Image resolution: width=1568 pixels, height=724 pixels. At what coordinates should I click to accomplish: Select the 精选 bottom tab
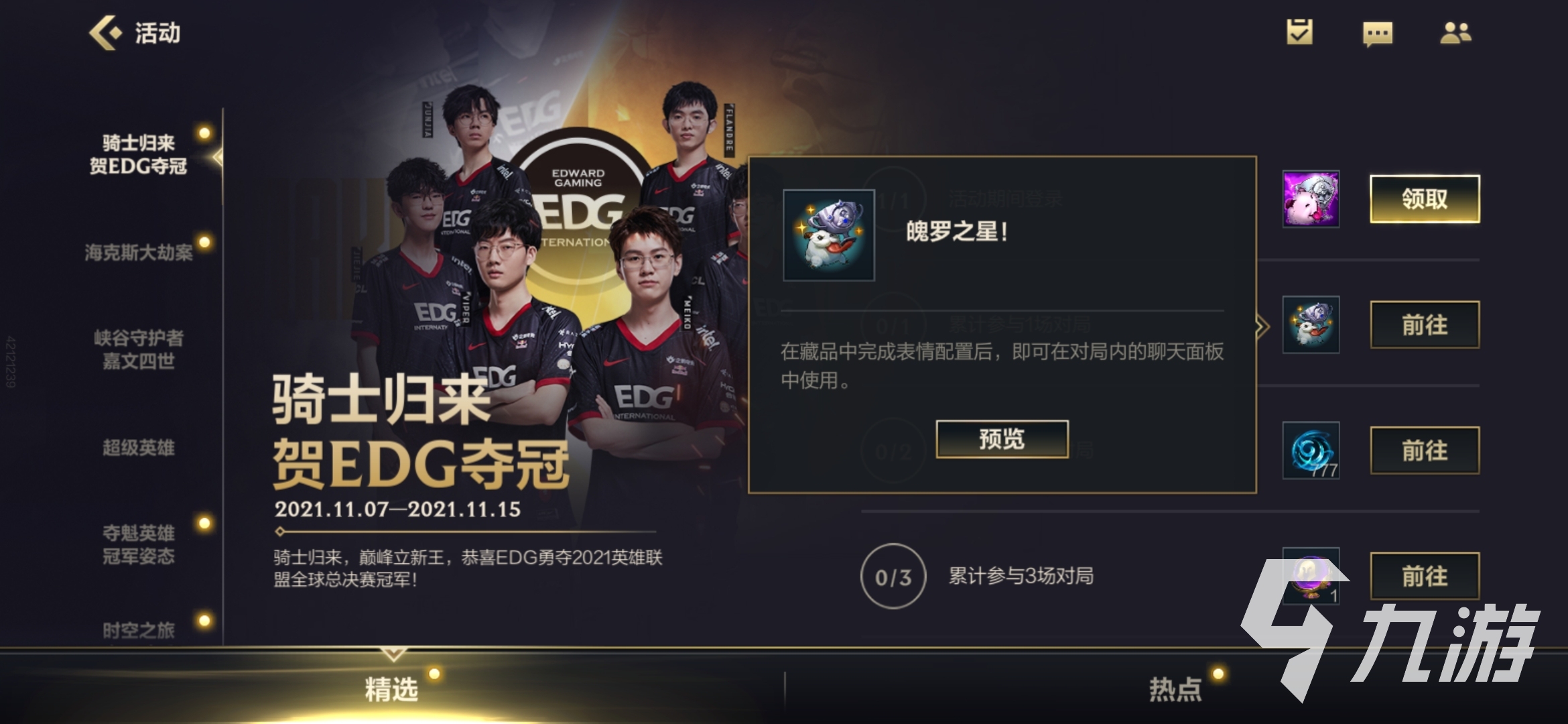click(x=391, y=689)
